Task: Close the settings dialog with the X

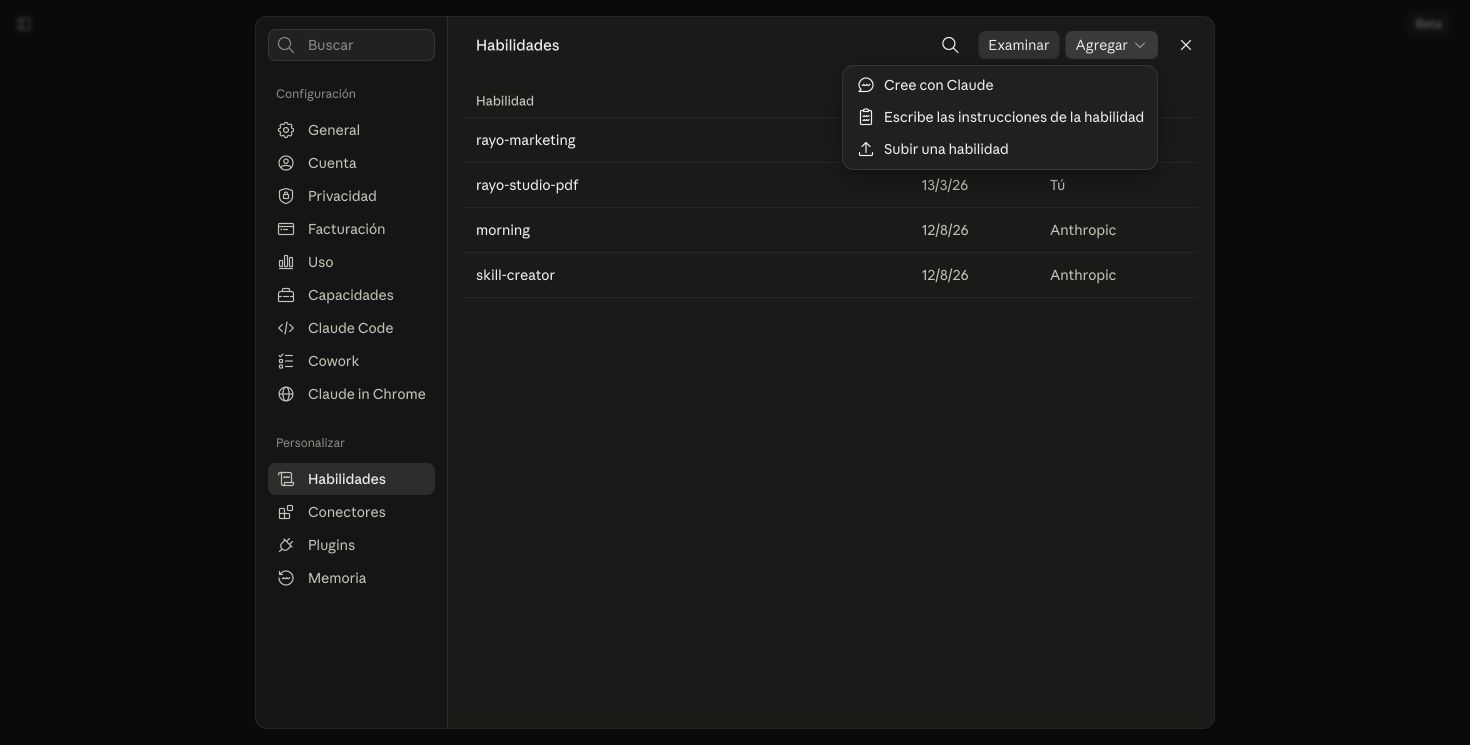Action: 1186,45
